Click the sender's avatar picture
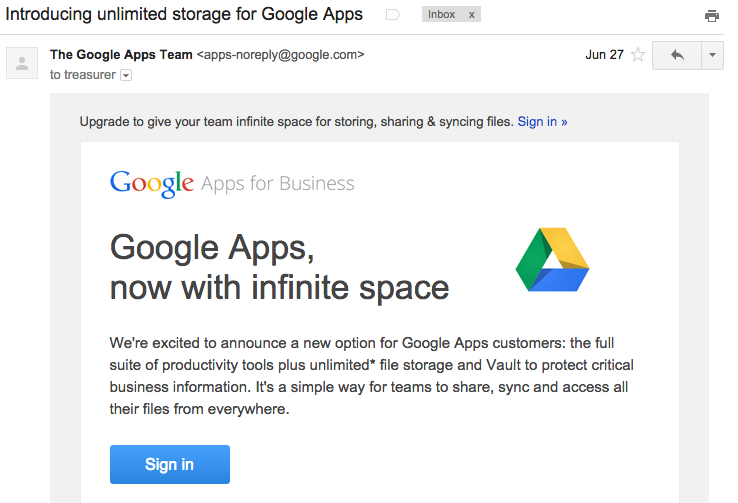Viewport: 738px width, 503px height. click(22, 63)
